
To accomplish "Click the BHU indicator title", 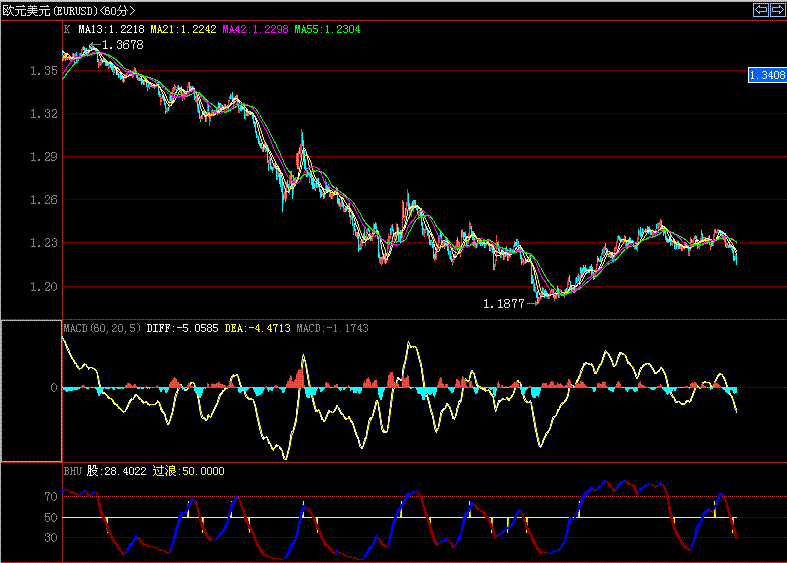I will [73, 471].
